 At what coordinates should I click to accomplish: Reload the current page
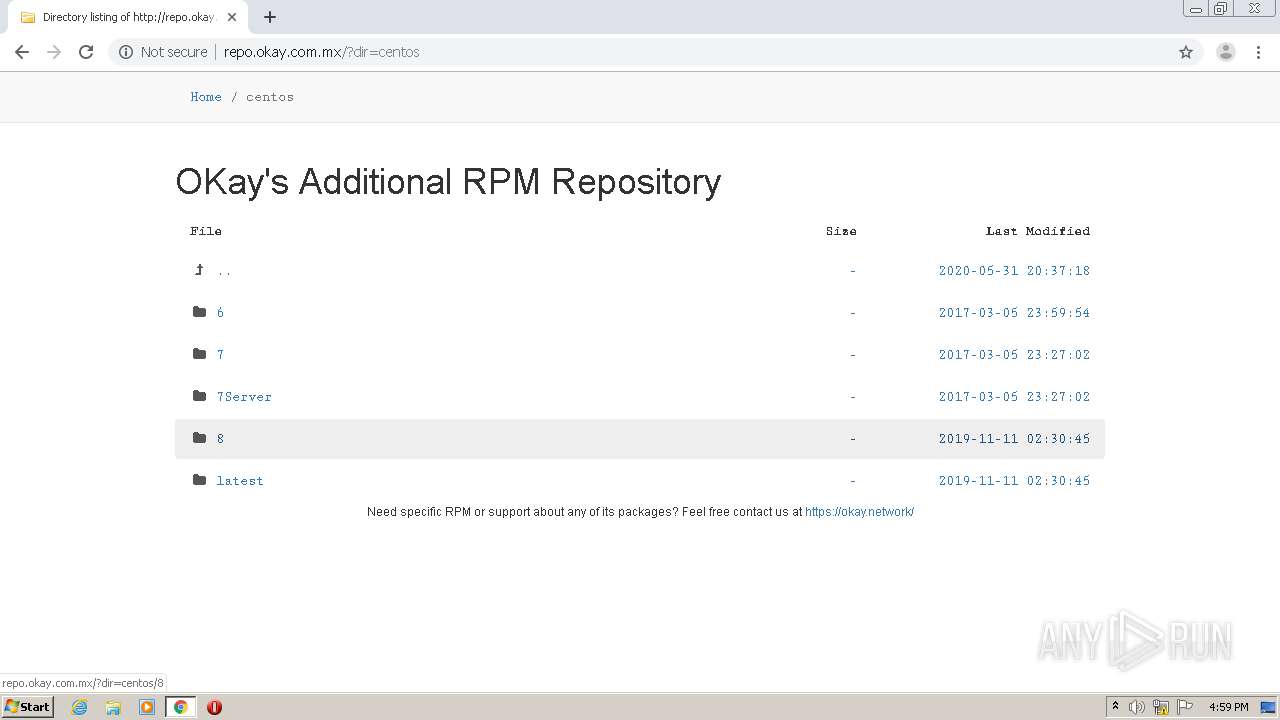(x=86, y=52)
